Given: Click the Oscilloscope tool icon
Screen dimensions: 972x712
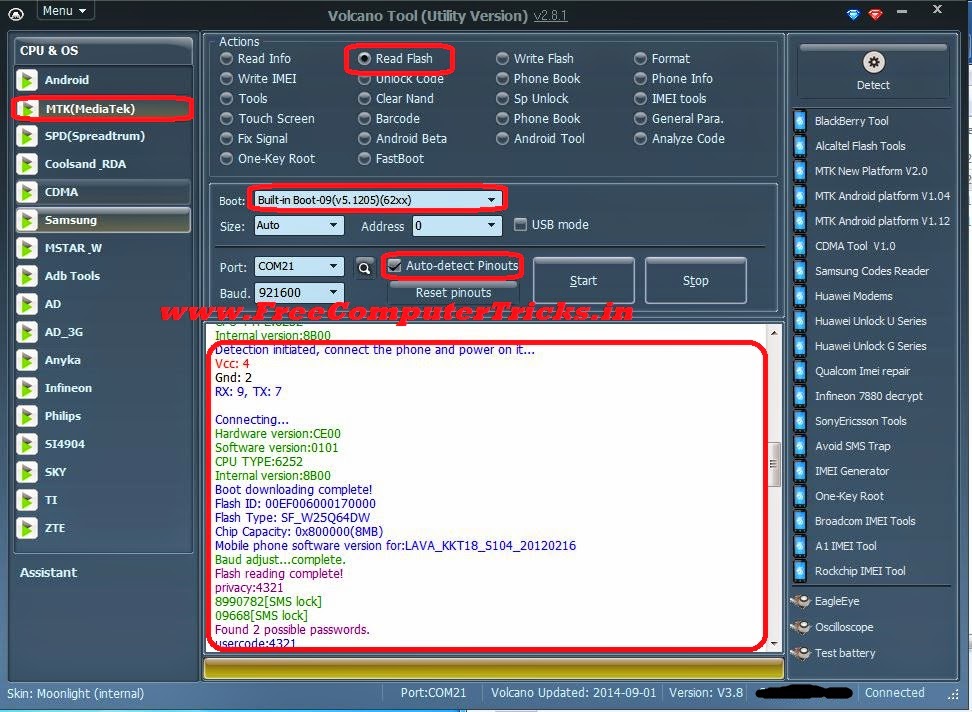Looking at the screenshot, I should pos(800,627).
